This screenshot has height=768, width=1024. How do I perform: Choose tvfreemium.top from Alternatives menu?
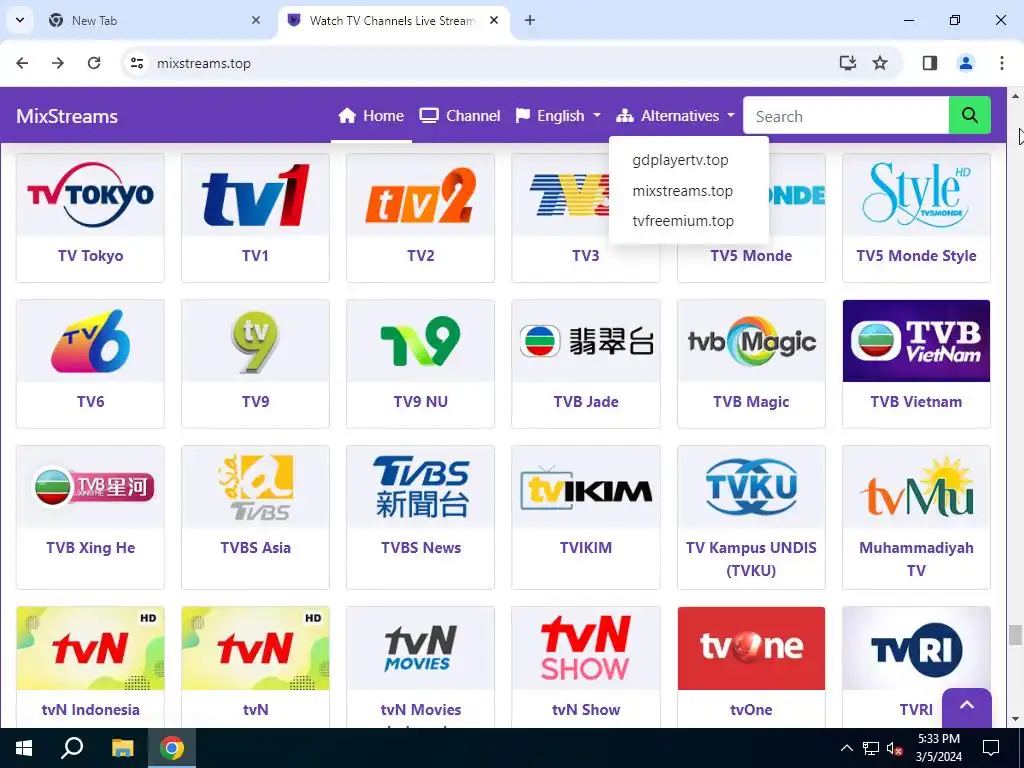coord(682,221)
